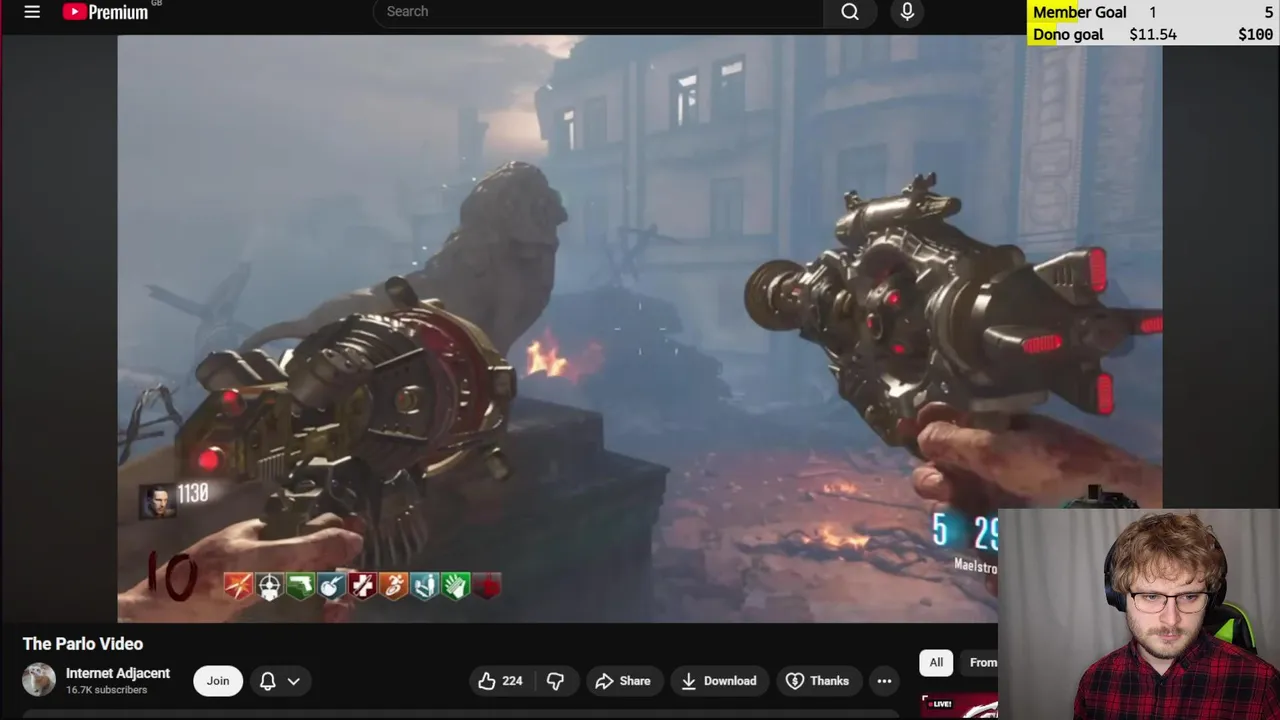Viewport: 1280px width, 720px height.
Task: Open the YouTube hamburger guide menu
Action: pos(32,12)
